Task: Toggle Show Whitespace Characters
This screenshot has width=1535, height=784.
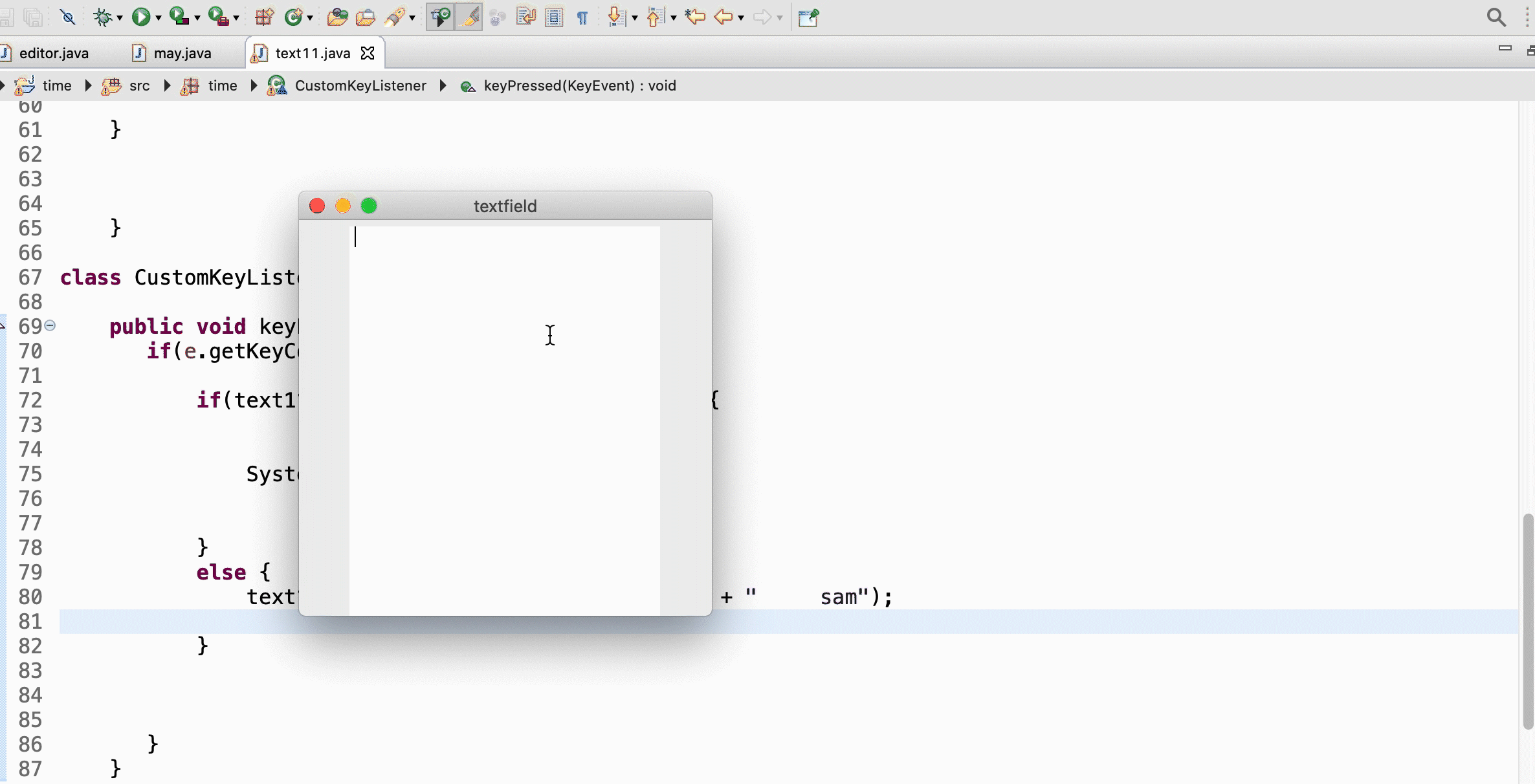Action: click(x=582, y=17)
